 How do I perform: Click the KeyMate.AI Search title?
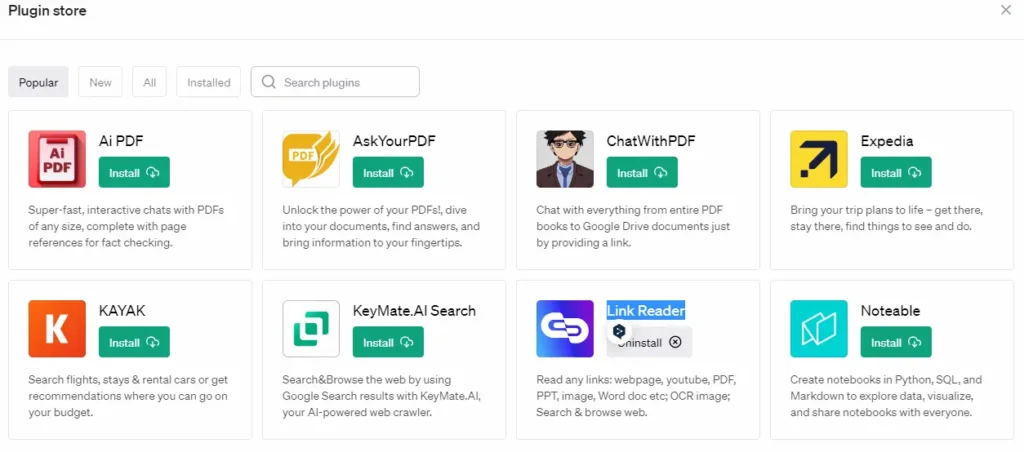click(414, 311)
